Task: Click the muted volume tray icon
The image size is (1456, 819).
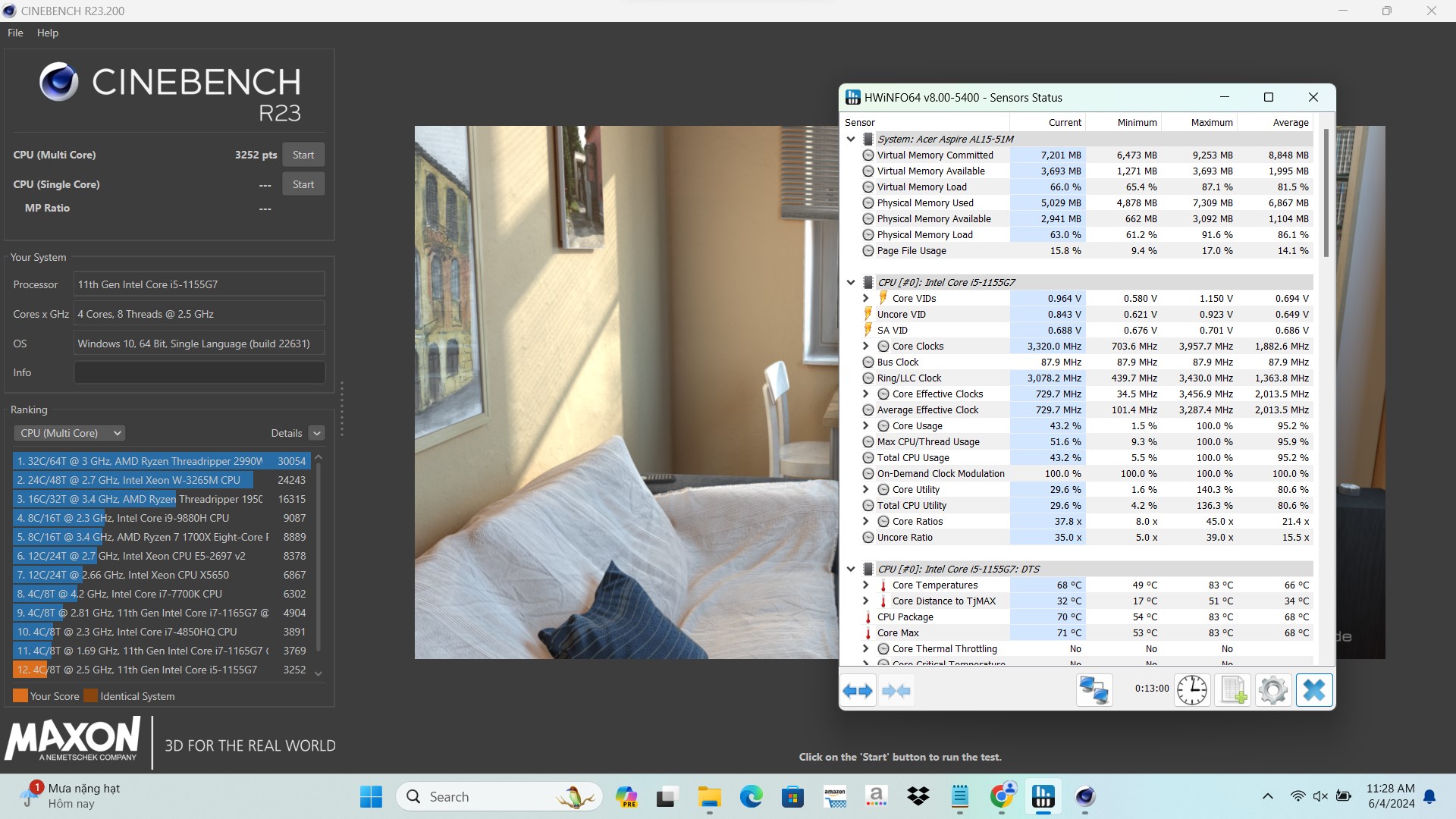Action: point(1320,796)
